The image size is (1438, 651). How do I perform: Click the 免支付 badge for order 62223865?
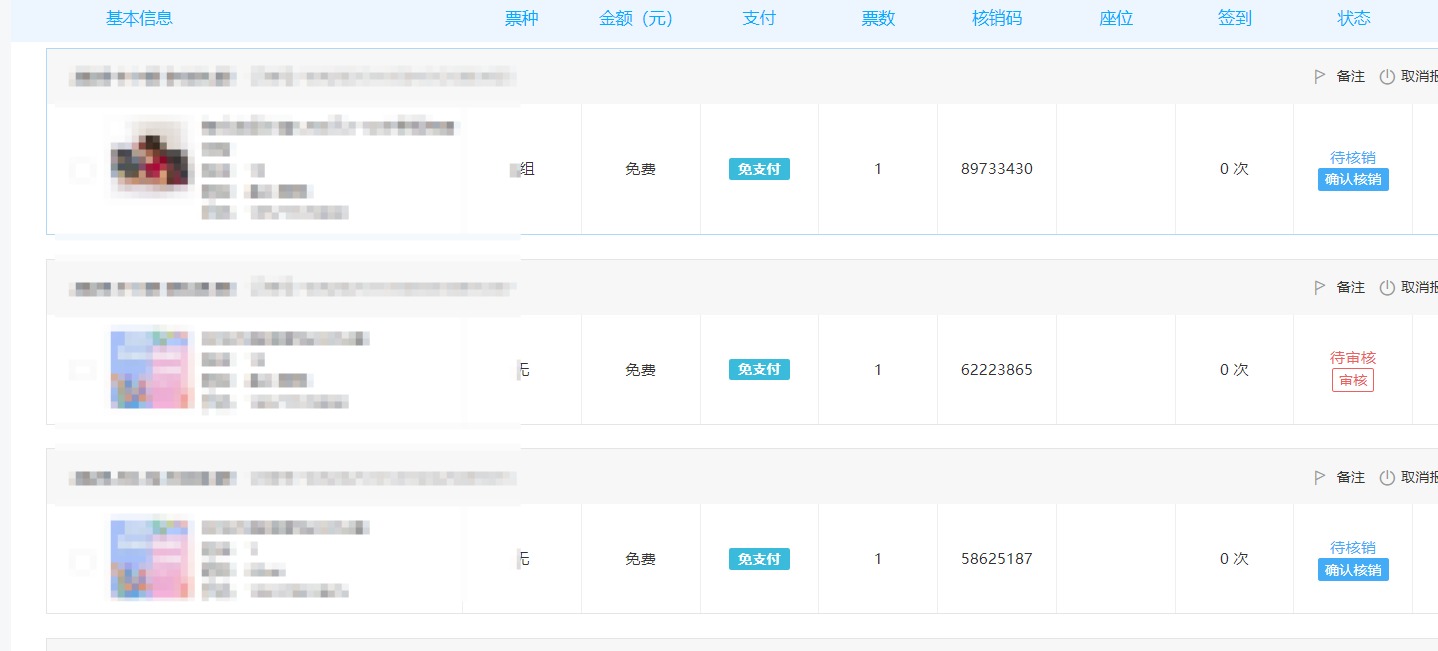759,370
